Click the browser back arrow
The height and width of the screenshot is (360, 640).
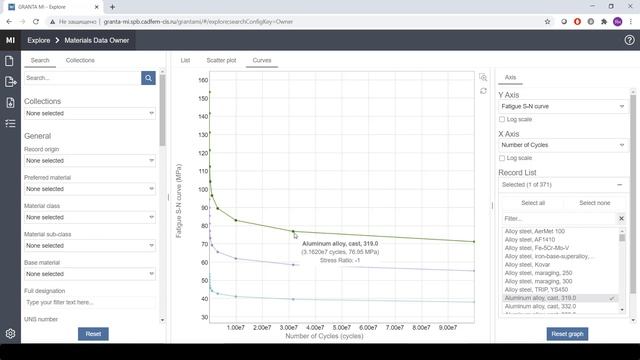9,22
